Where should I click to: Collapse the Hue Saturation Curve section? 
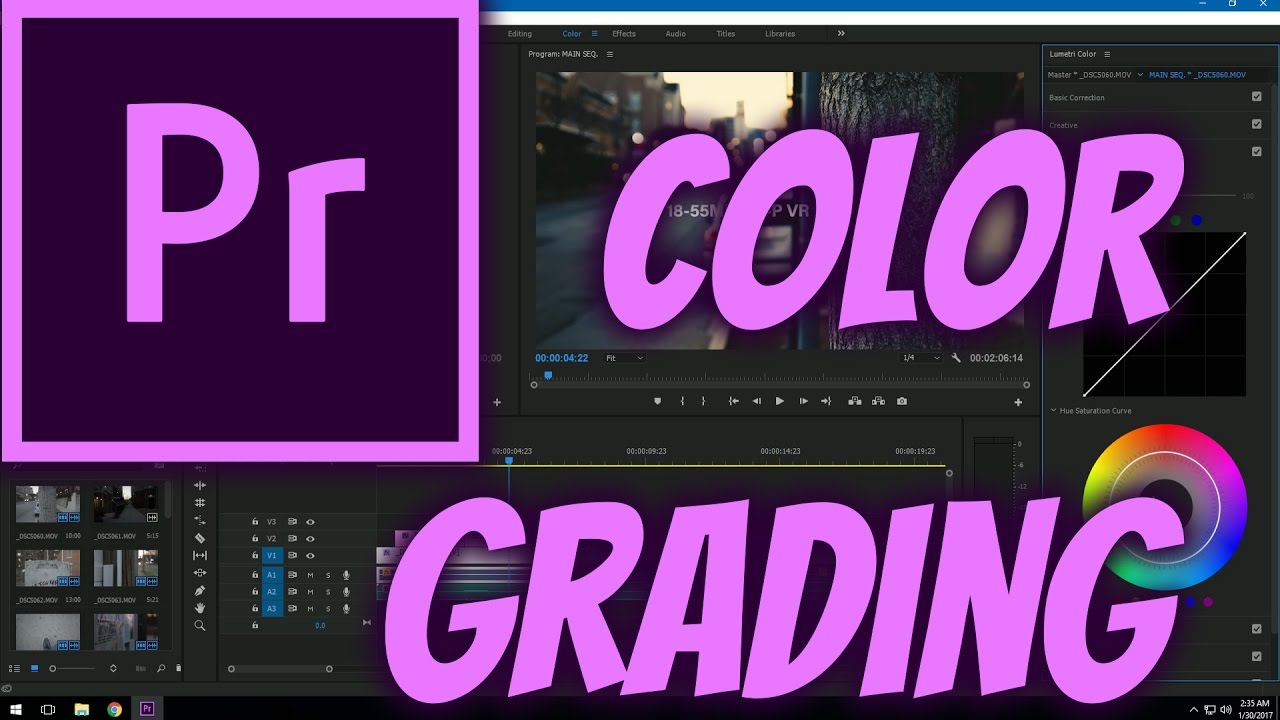pos(1054,410)
